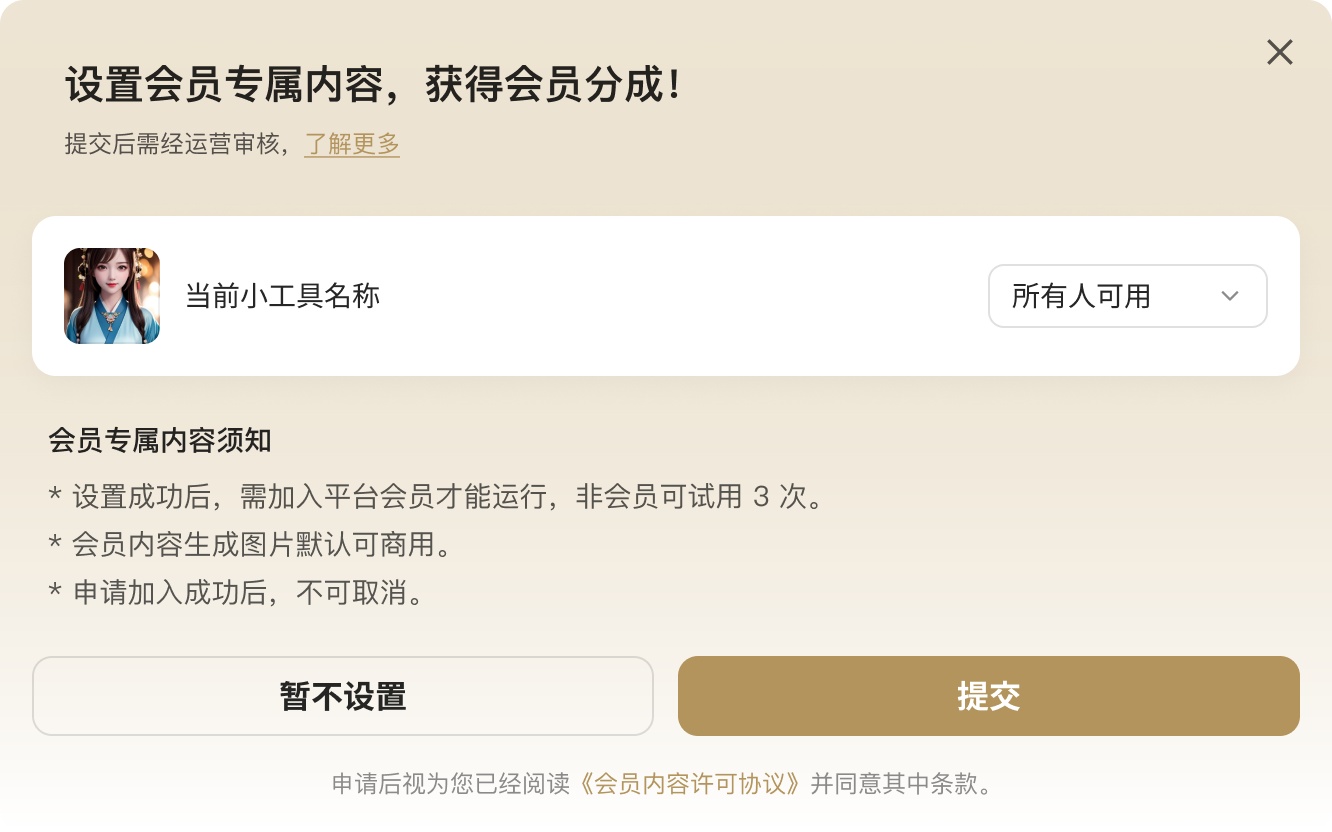Click the 并同意其中条款 footer text
The width and height of the screenshot is (1332, 832).
(900, 783)
